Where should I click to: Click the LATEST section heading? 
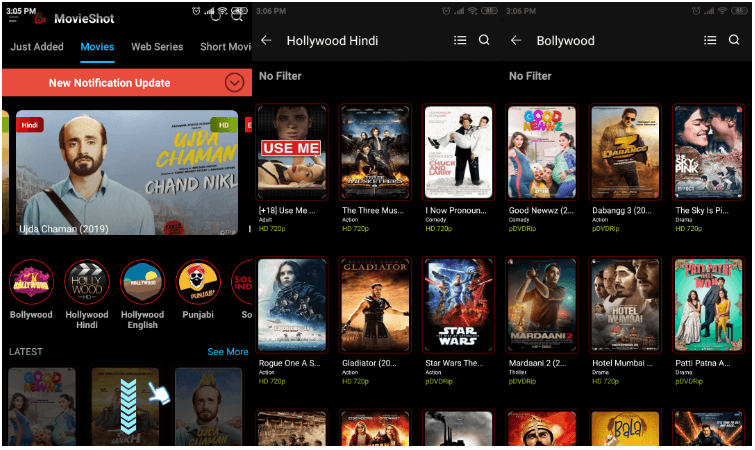point(26,352)
